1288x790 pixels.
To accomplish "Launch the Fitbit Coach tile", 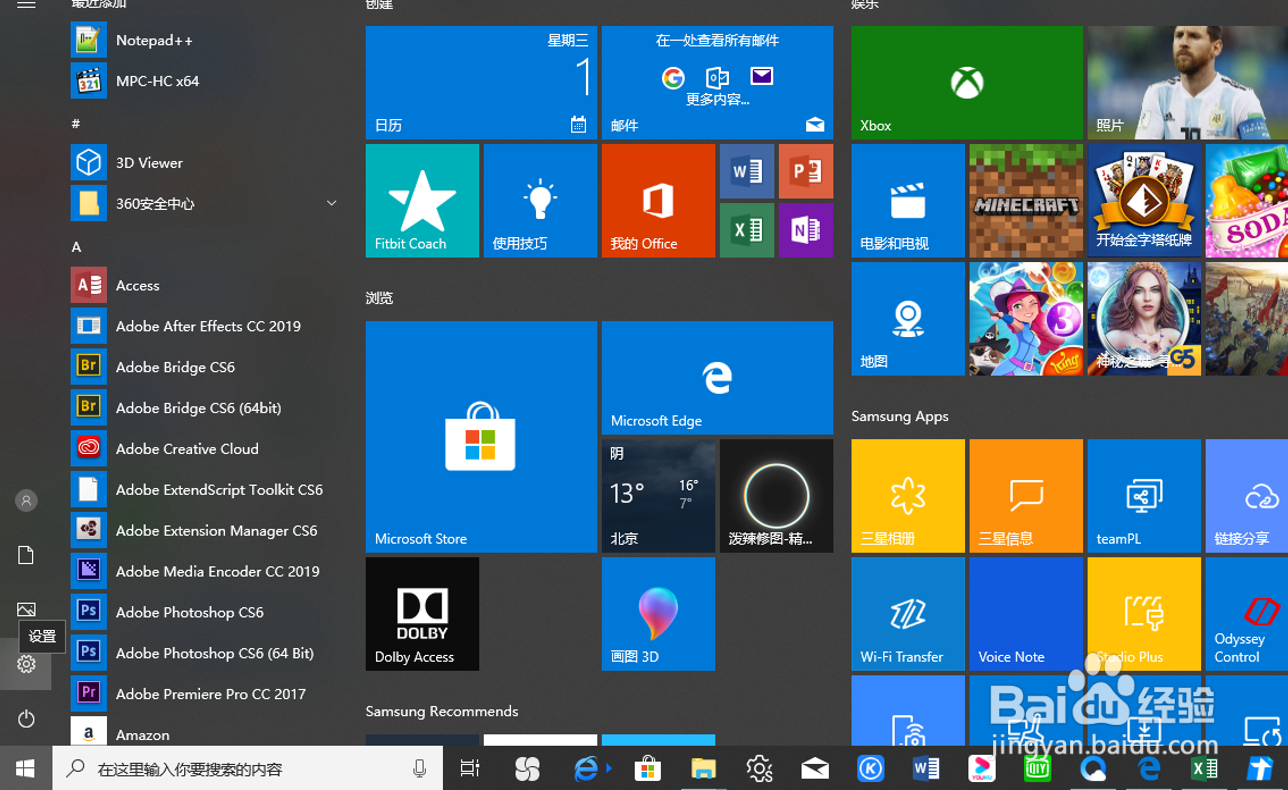I will tap(422, 200).
